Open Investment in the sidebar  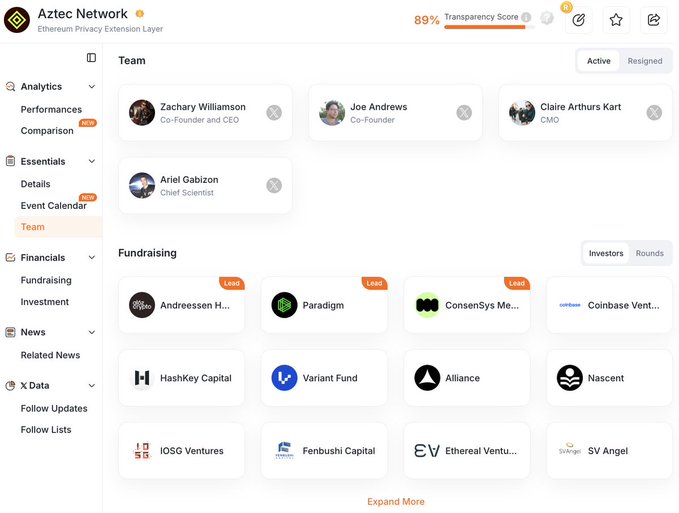pyautogui.click(x=45, y=302)
